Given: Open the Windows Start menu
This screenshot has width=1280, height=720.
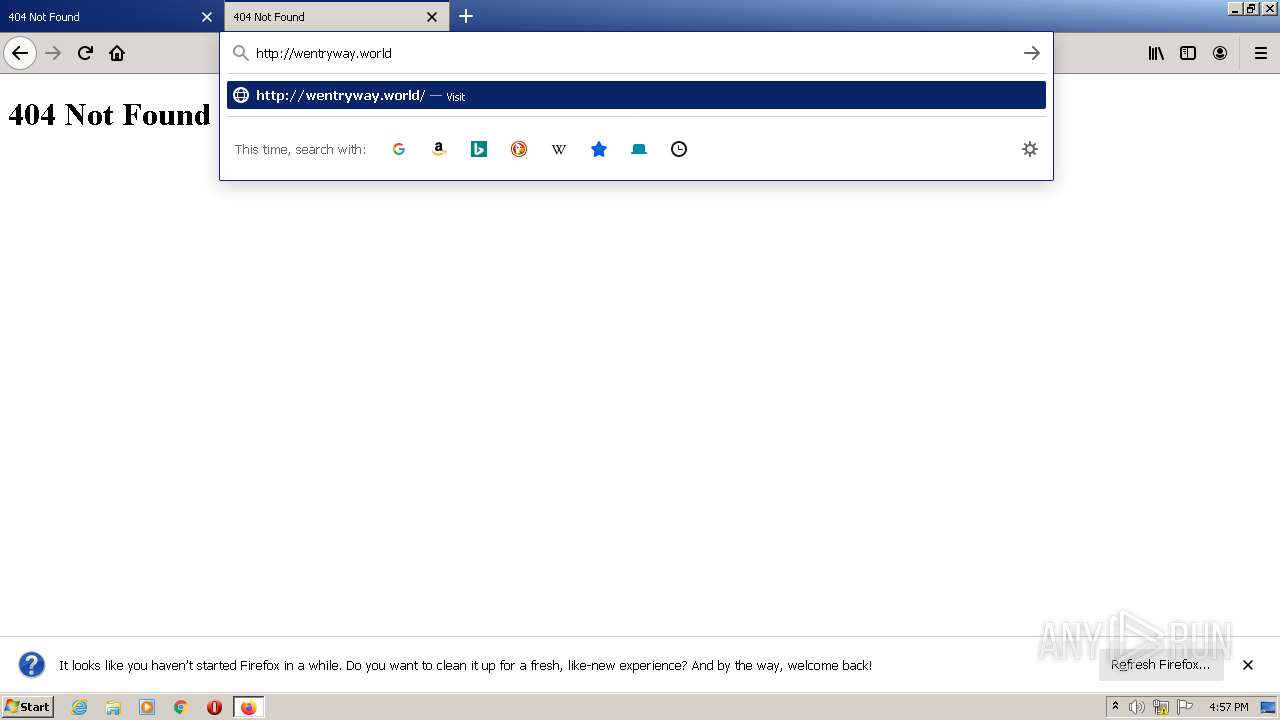Looking at the screenshot, I should point(27,707).
